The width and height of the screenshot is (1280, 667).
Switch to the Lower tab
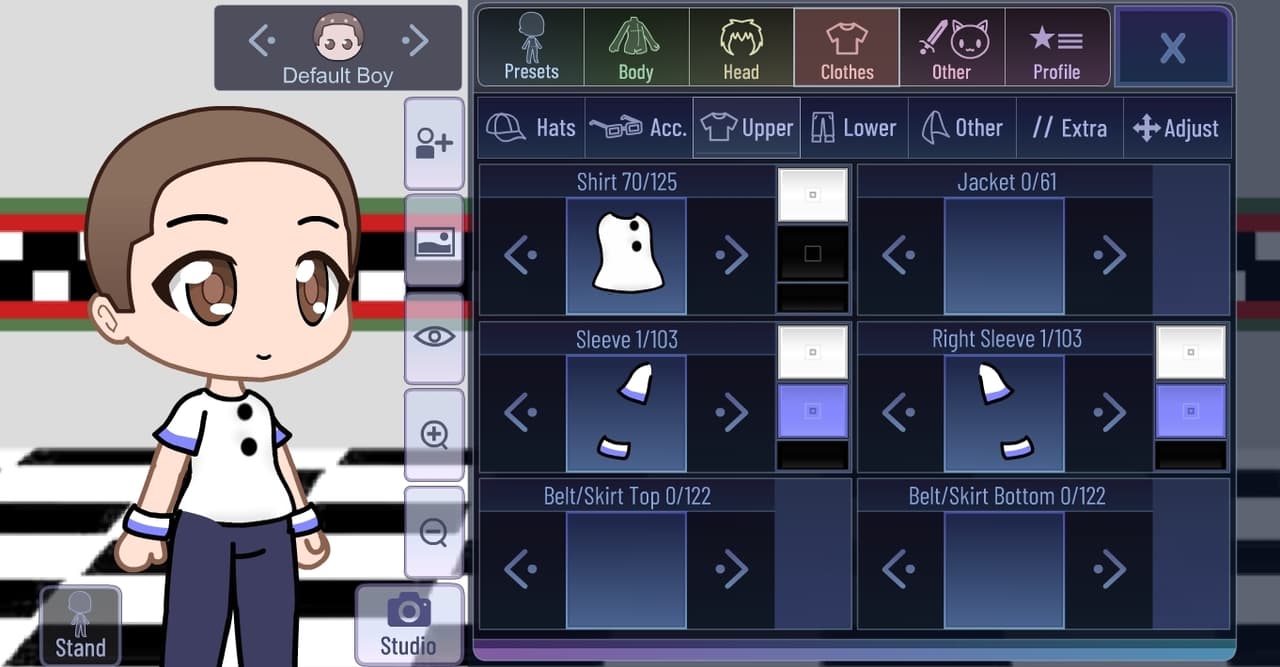click(854, 128)
